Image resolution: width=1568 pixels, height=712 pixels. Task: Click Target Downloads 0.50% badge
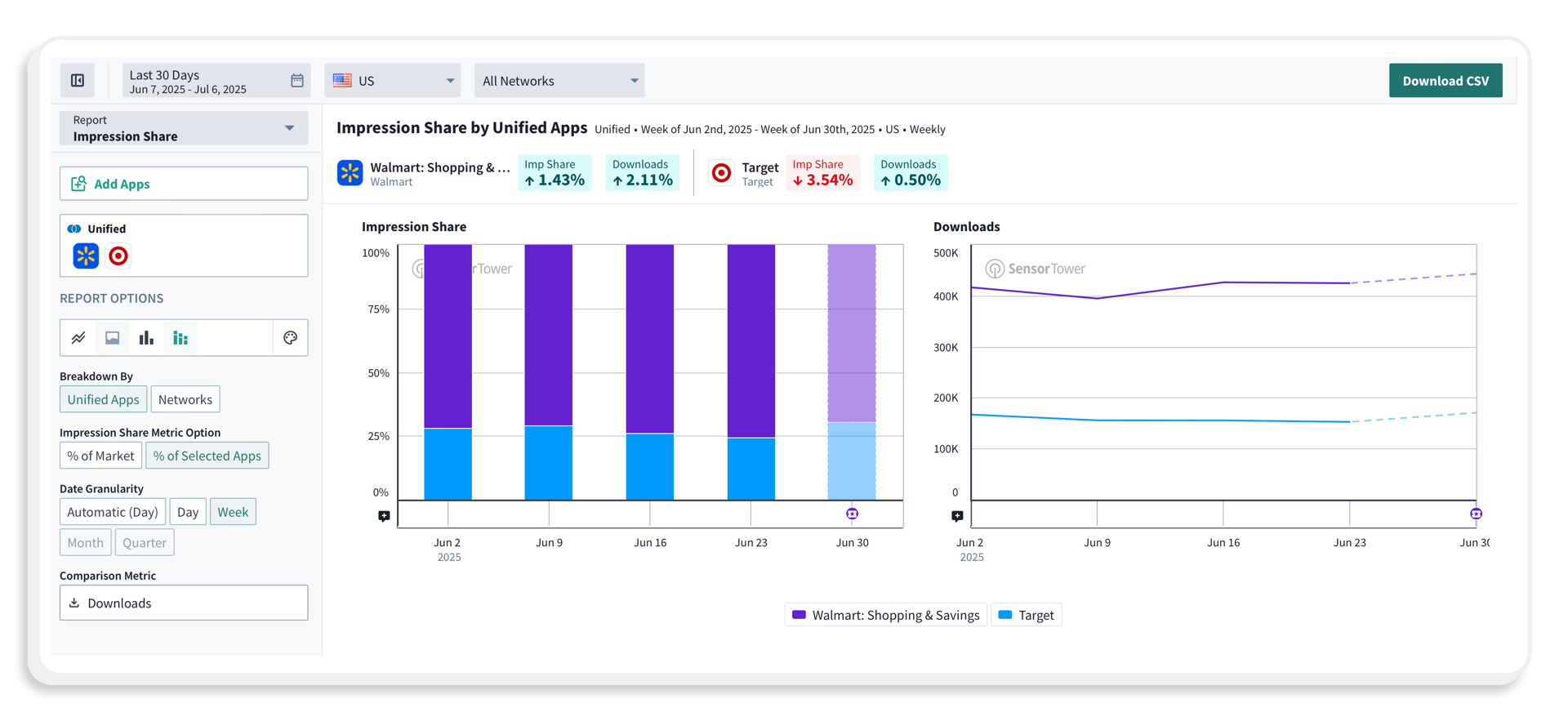(x=911, y=172)
